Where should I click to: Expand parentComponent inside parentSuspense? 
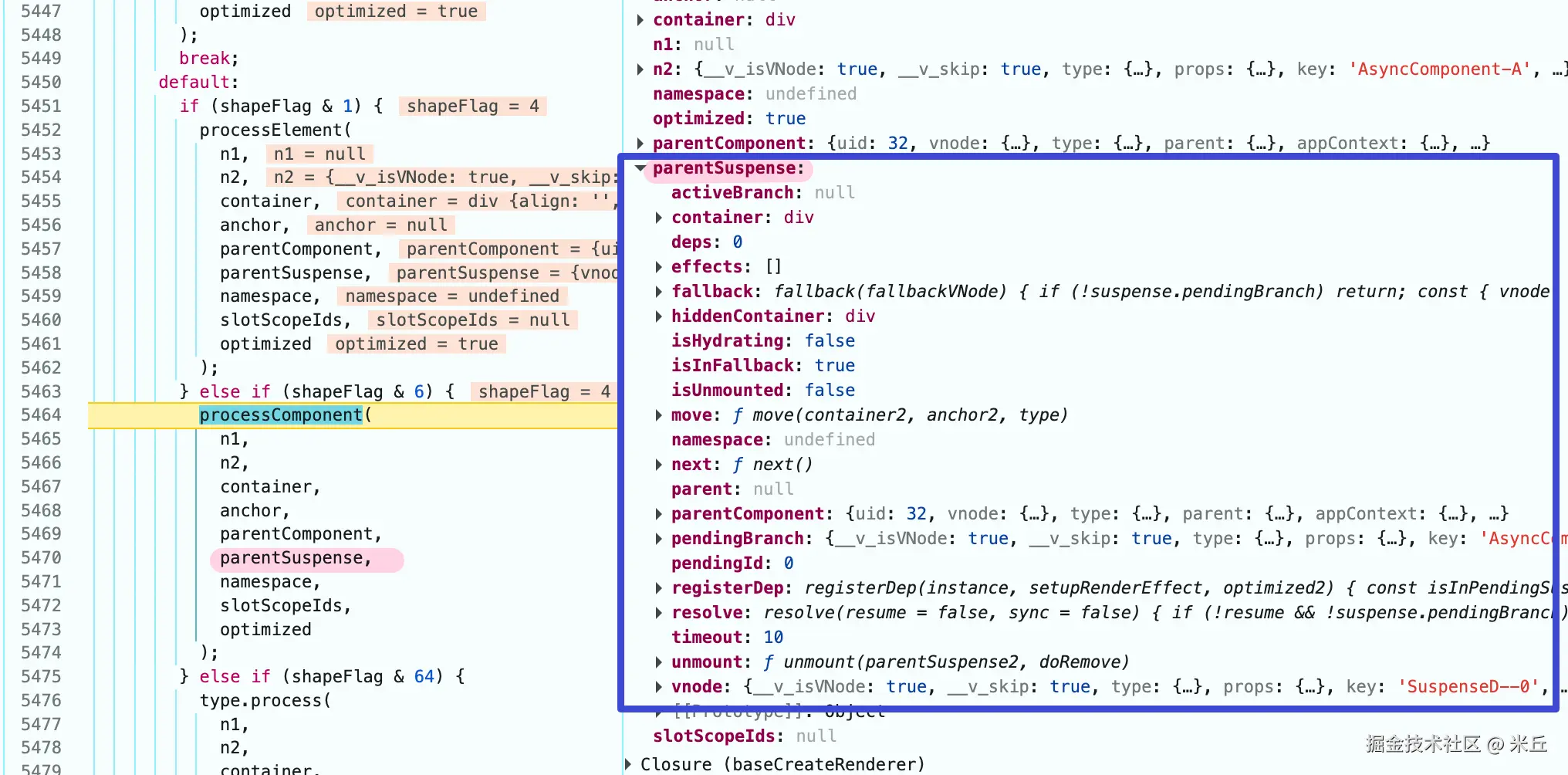click(659, 514)
